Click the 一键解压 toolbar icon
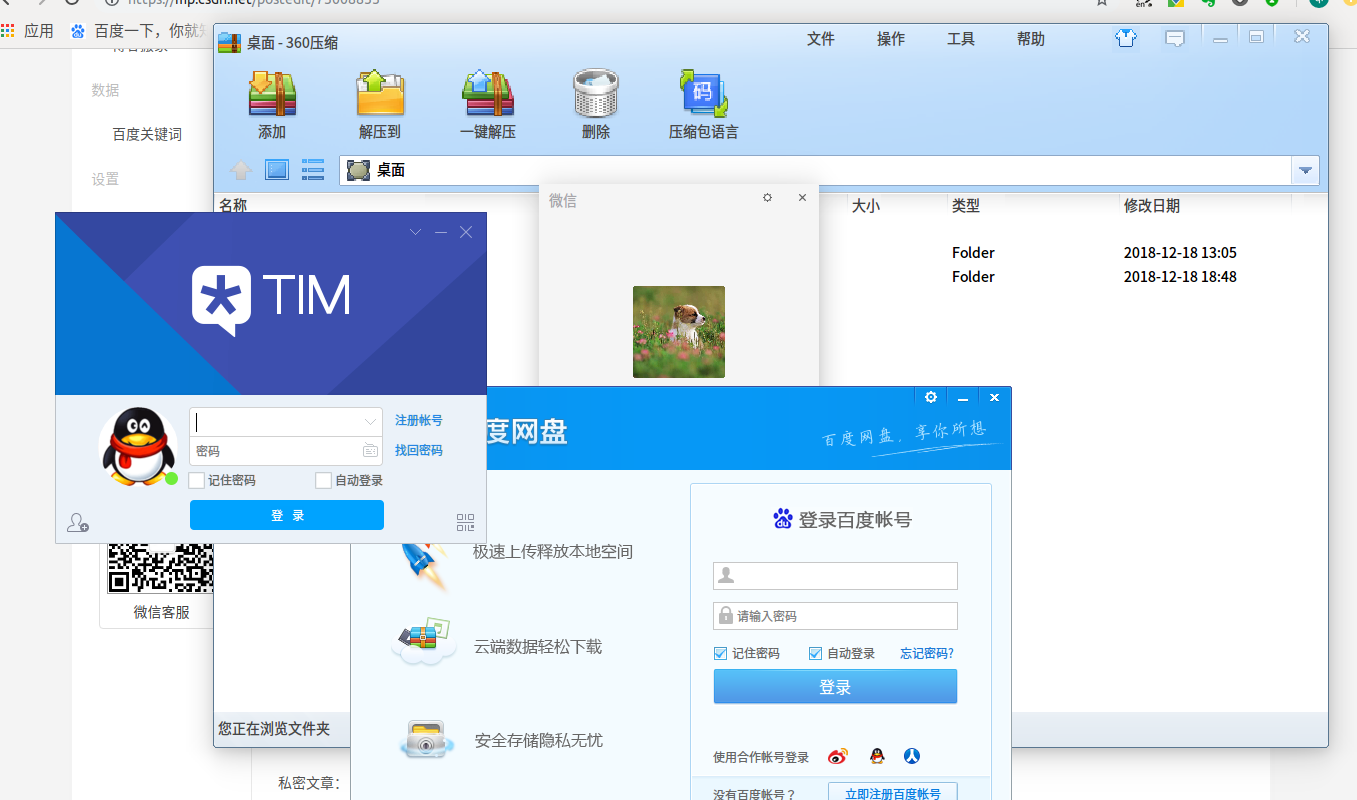 click(x=487, y=94)
